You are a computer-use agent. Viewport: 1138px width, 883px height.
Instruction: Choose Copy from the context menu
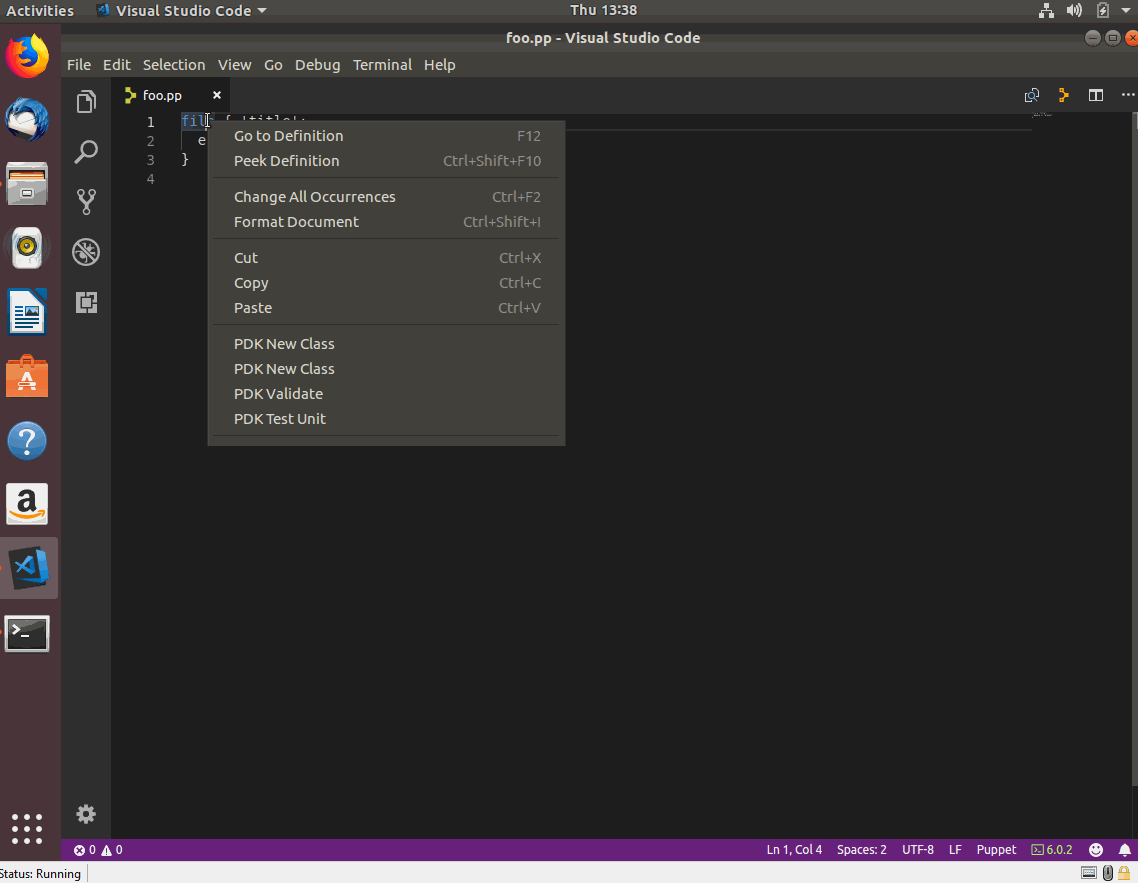pyautogui.click(x=386, y=283)
